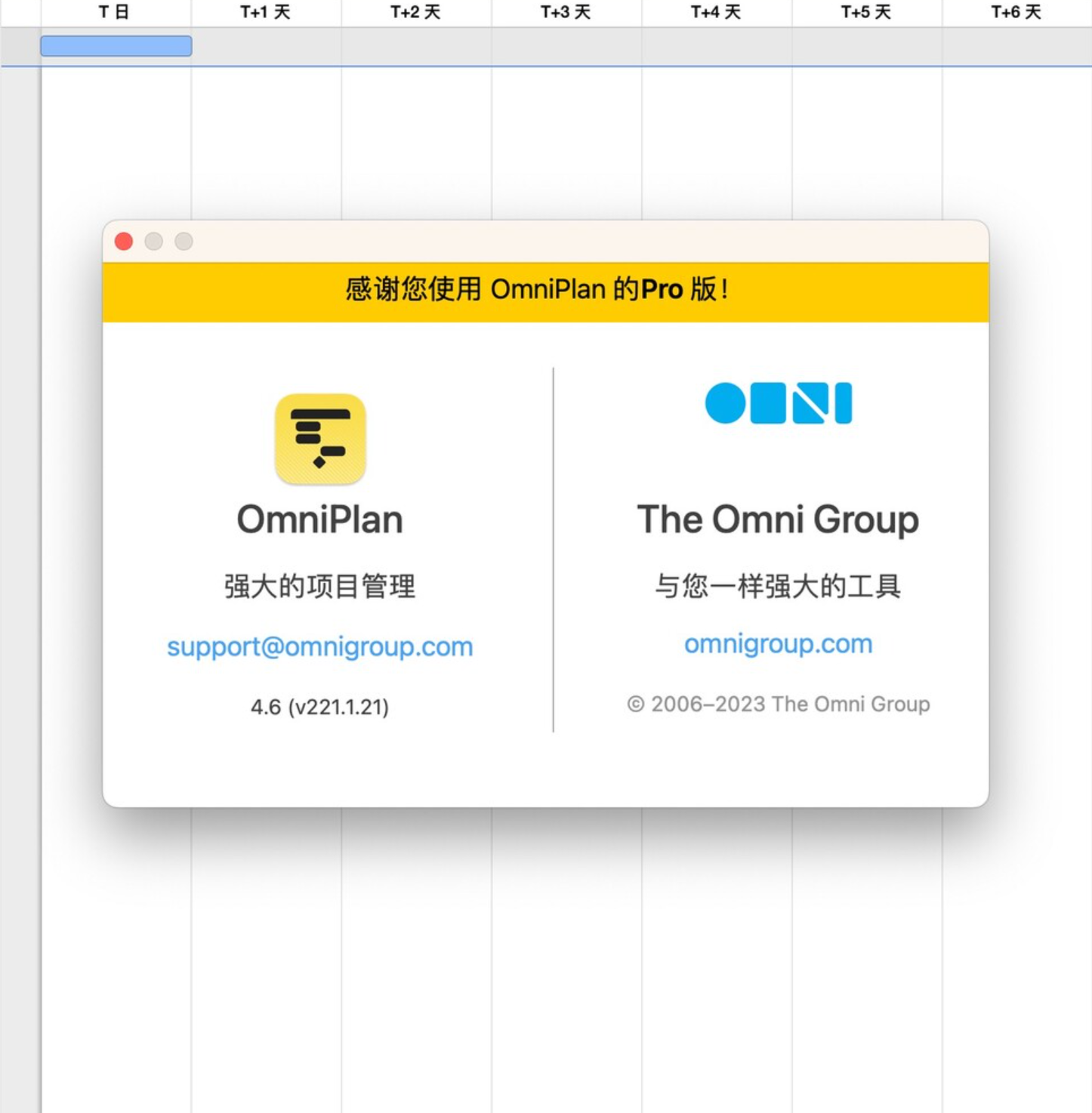This screenshot has height=1113, width=1092.
Task: Click the yellow Pro edition thank-you banner
Action: [546, 292]
